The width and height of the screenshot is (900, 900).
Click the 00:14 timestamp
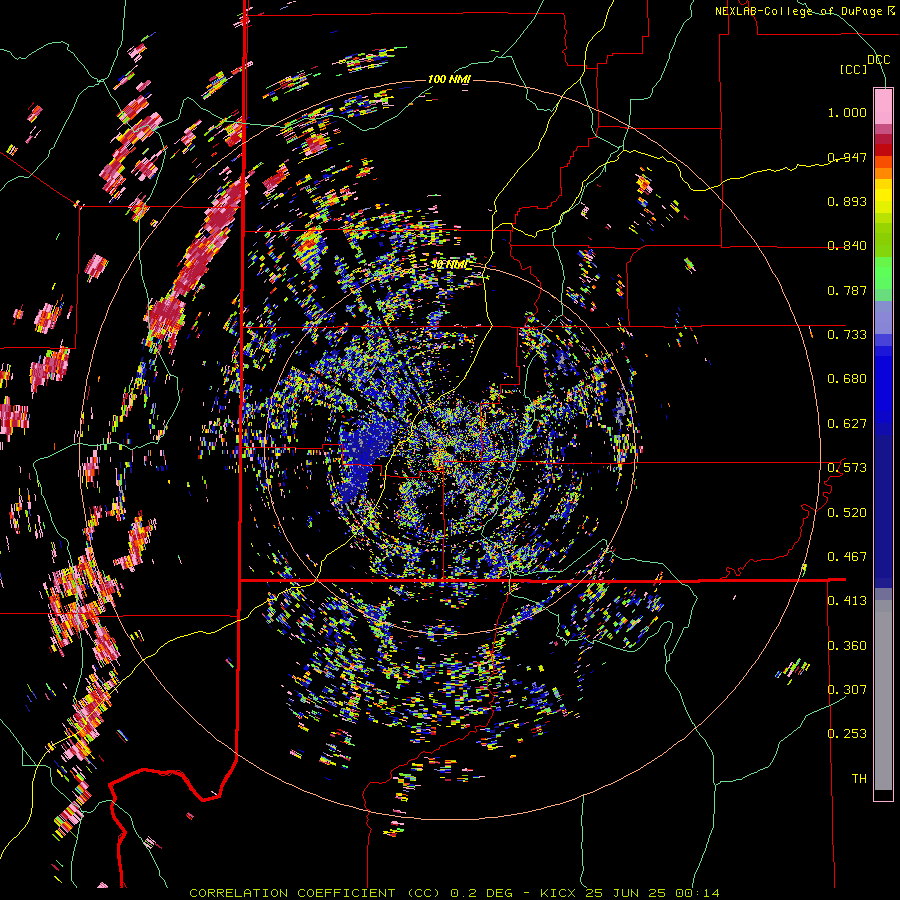pyautogui.click(x=696, y=893)
